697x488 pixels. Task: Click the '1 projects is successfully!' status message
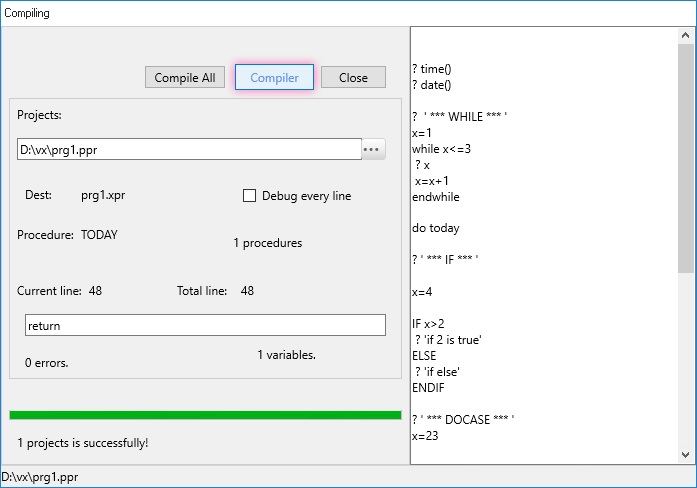tap(83, 443)
